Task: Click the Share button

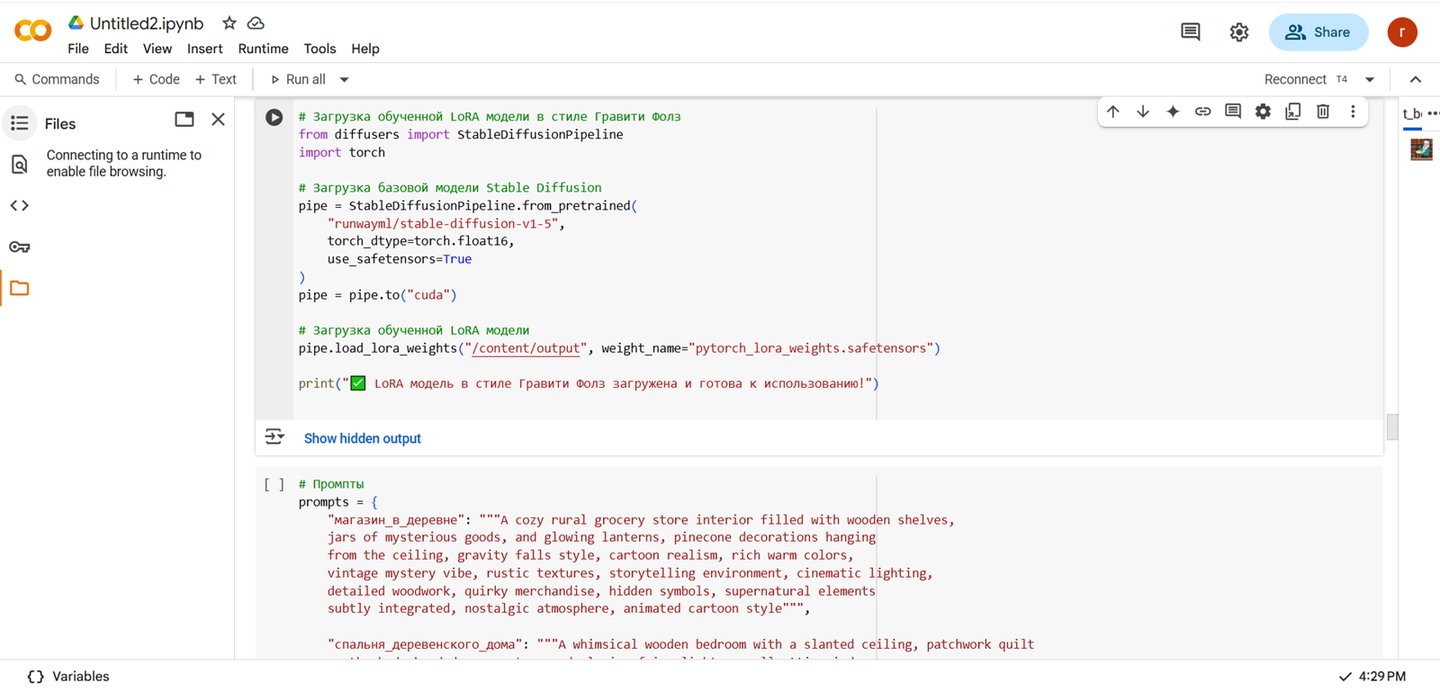Action: (x=1318, y=32)
